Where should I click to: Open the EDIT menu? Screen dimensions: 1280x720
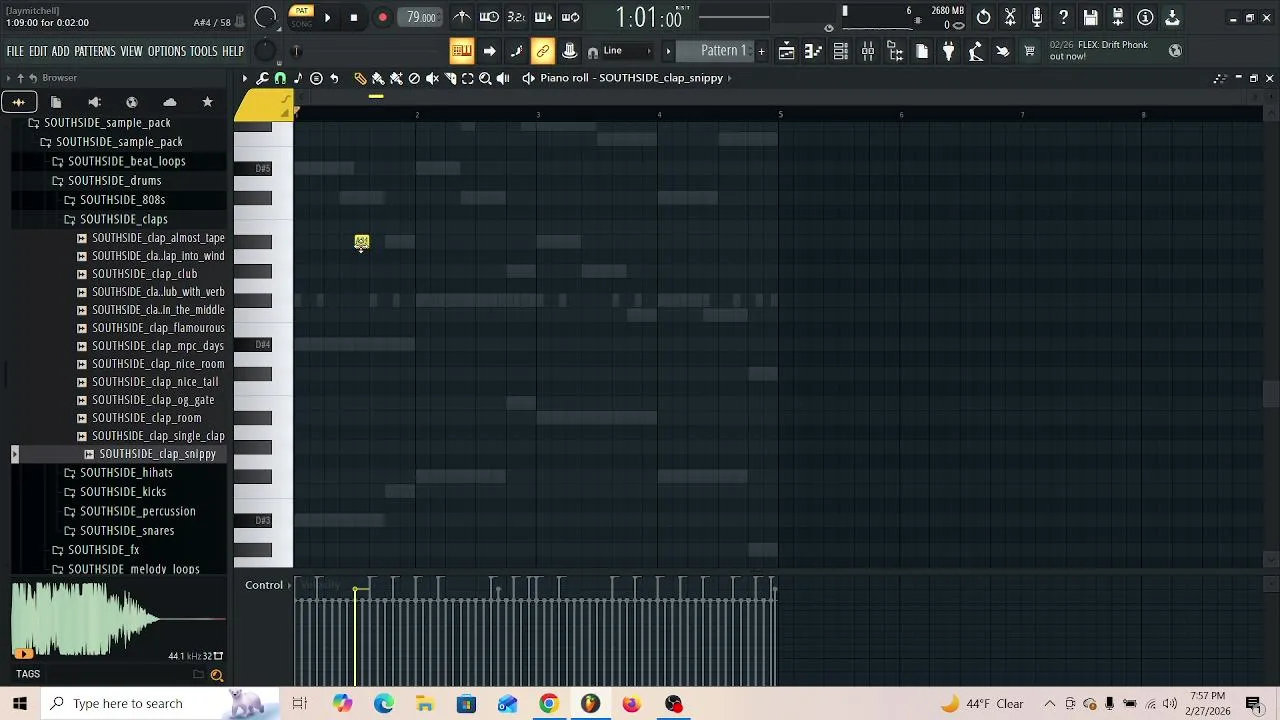pyautogui.click(x=38, y=51)
